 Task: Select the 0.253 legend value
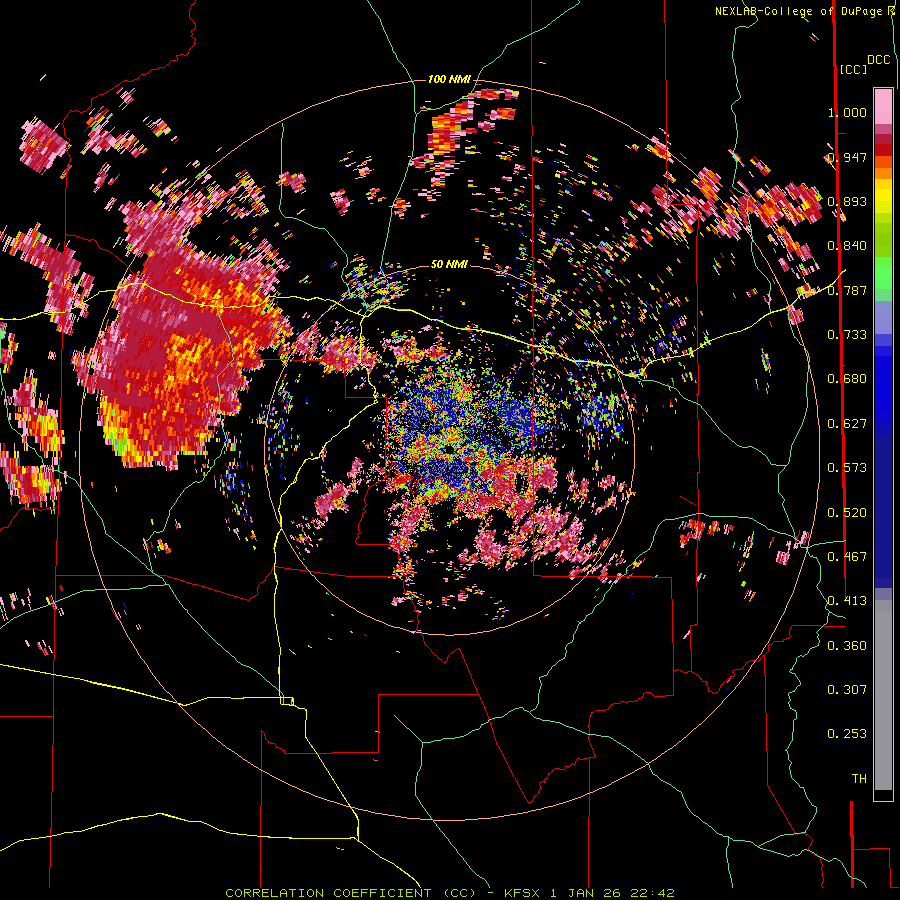click(x=847, y=734)
